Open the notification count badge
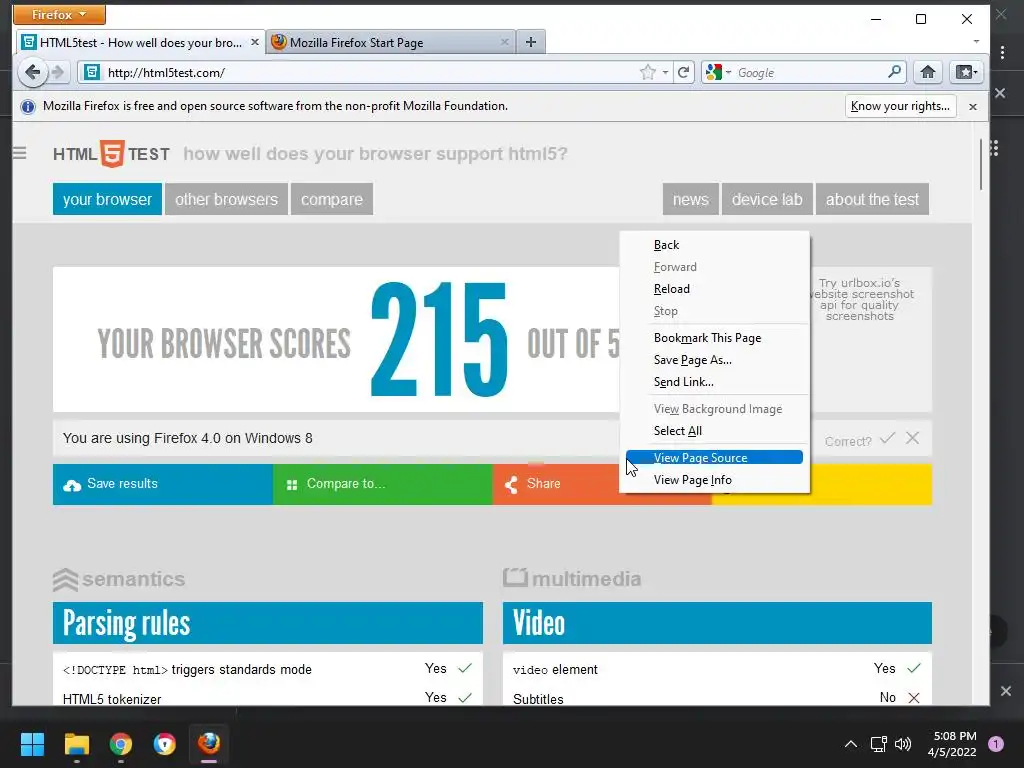The height and width of the screenshot is (768, 1024). pos(996,744)
